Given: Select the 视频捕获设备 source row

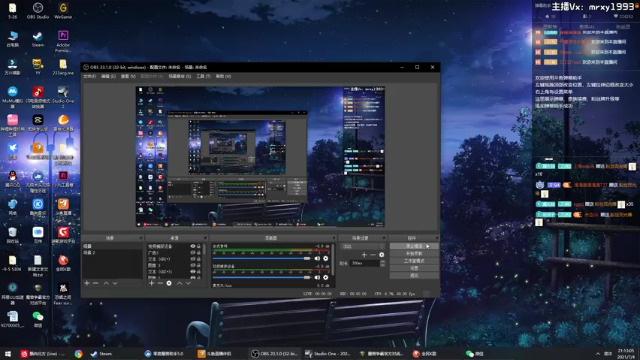Looking at the screenshot, I should pyautogui.click(x=174, y=246).
